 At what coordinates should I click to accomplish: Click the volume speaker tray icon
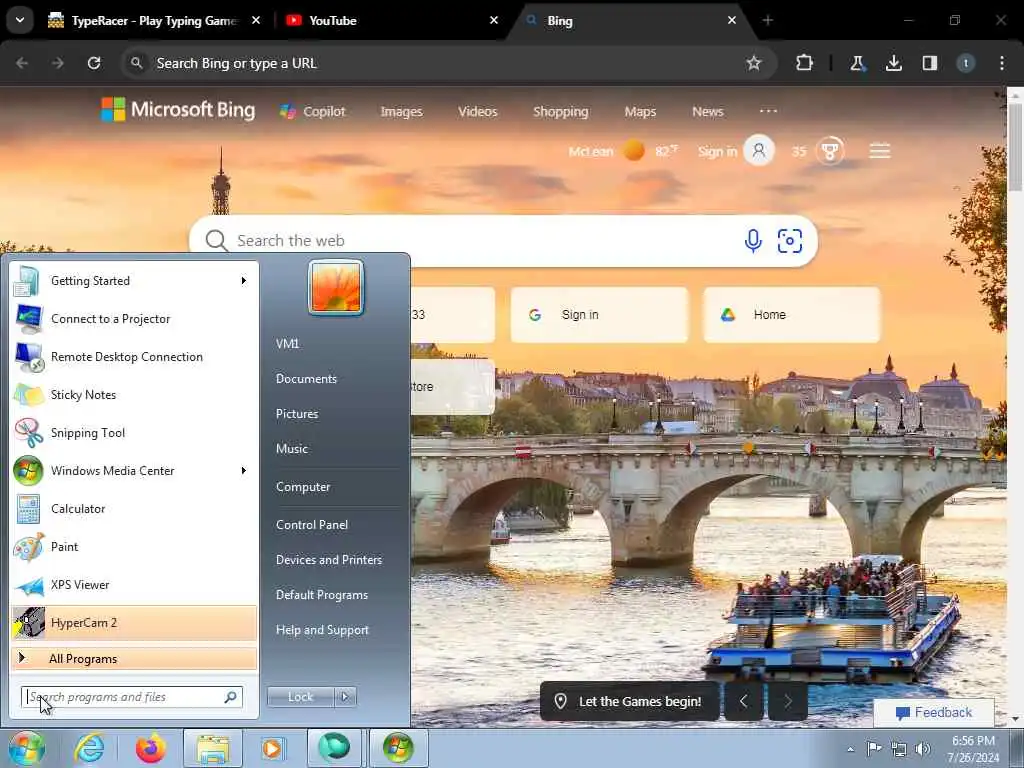[x=923, y=748]
